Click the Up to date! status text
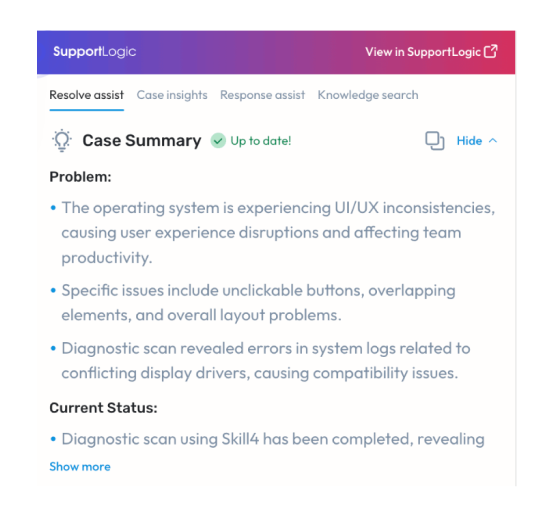The image size is (555, 515). click(261, 141)
